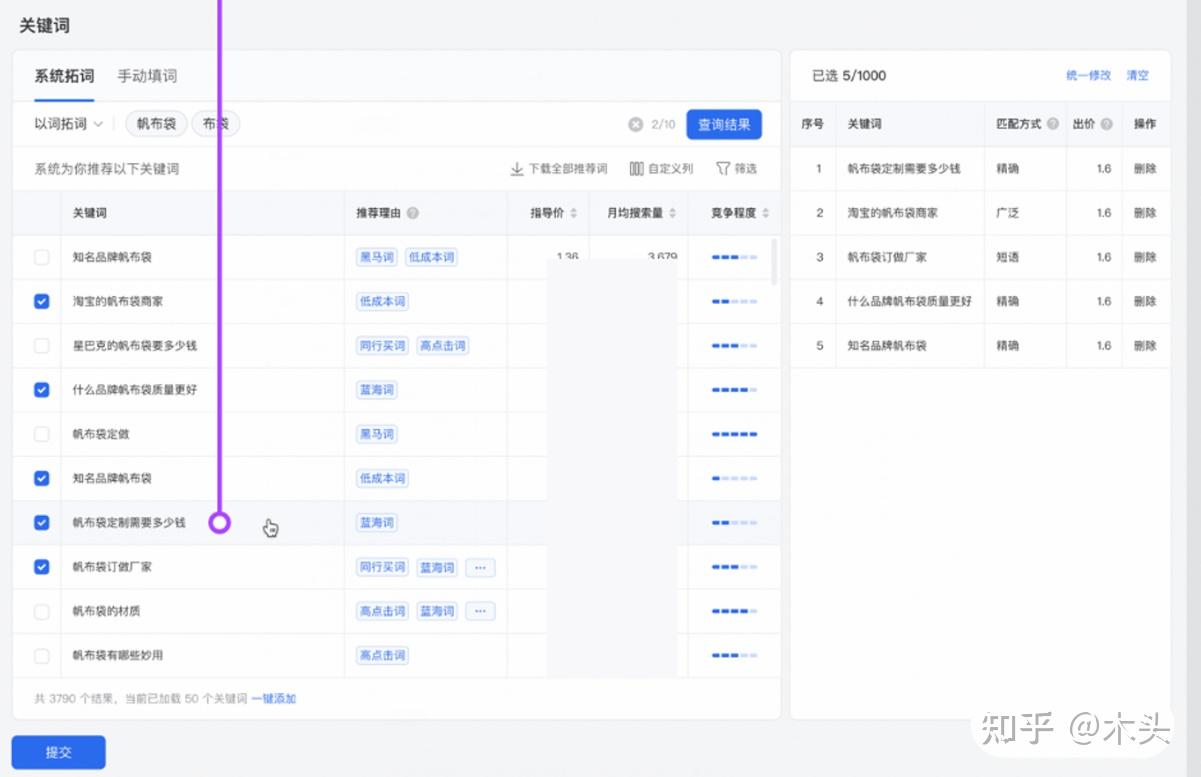Screen dimensions: 1201x777
Task: Expand more tags for 帆布袋订做厂家
Action: tap(480, 567)
